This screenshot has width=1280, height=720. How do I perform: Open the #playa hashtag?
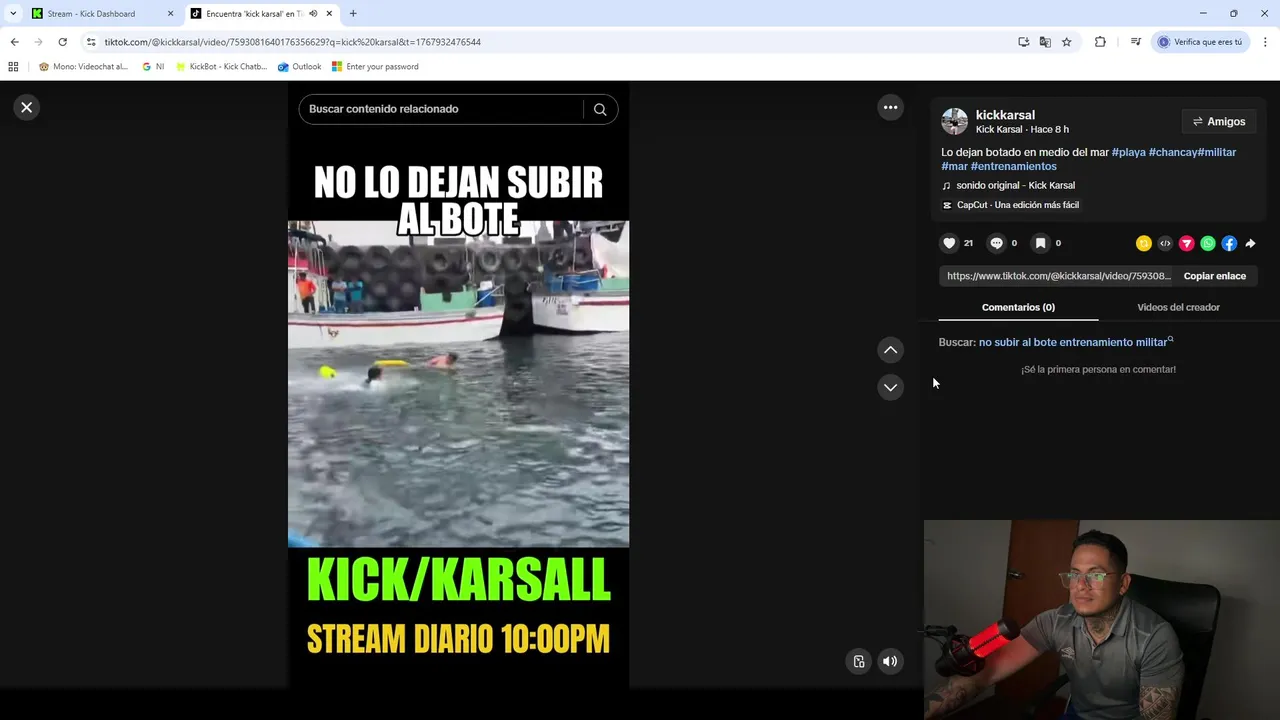(1129, 152)
